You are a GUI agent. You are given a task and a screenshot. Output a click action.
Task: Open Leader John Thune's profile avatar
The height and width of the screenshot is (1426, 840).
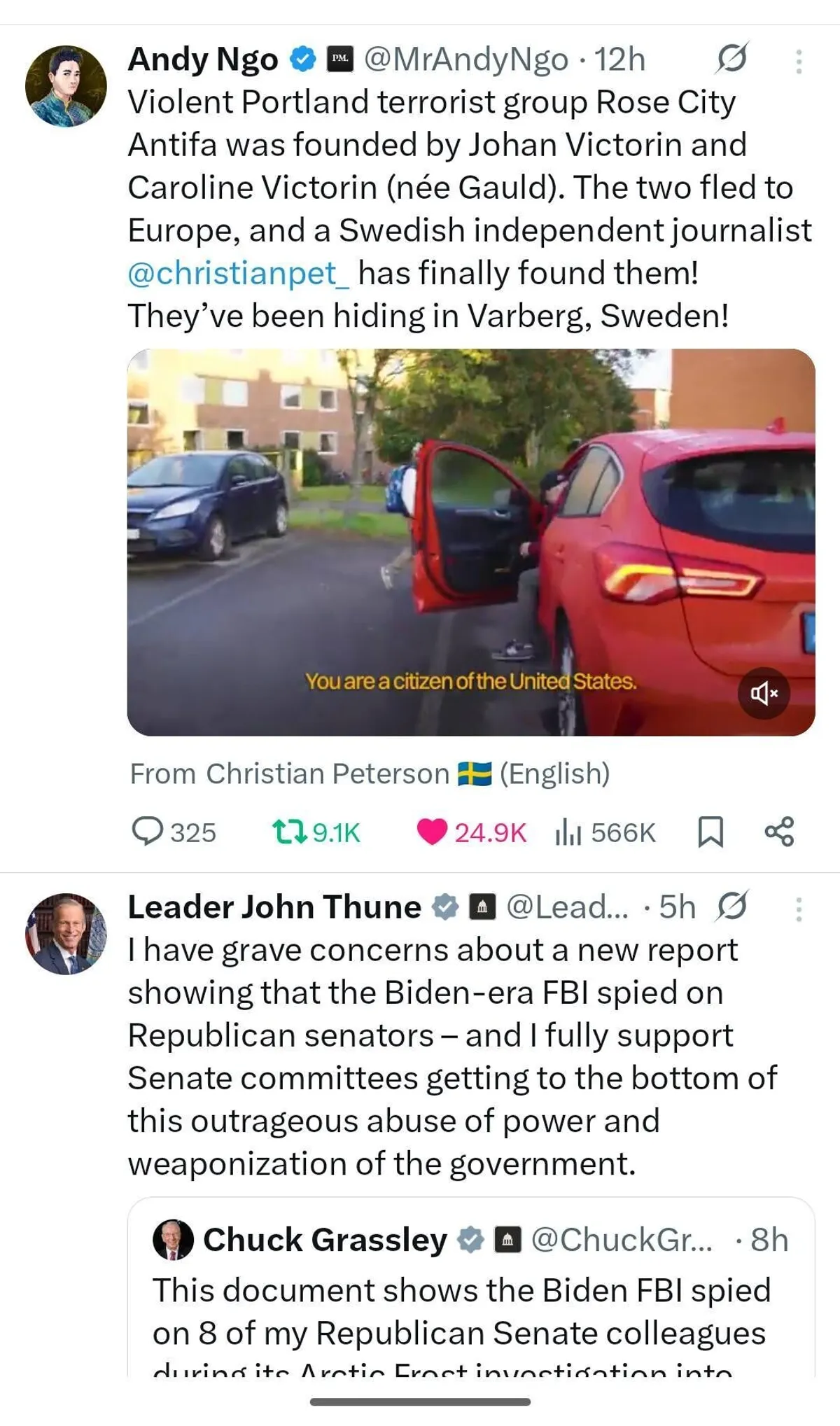point(66,934)
